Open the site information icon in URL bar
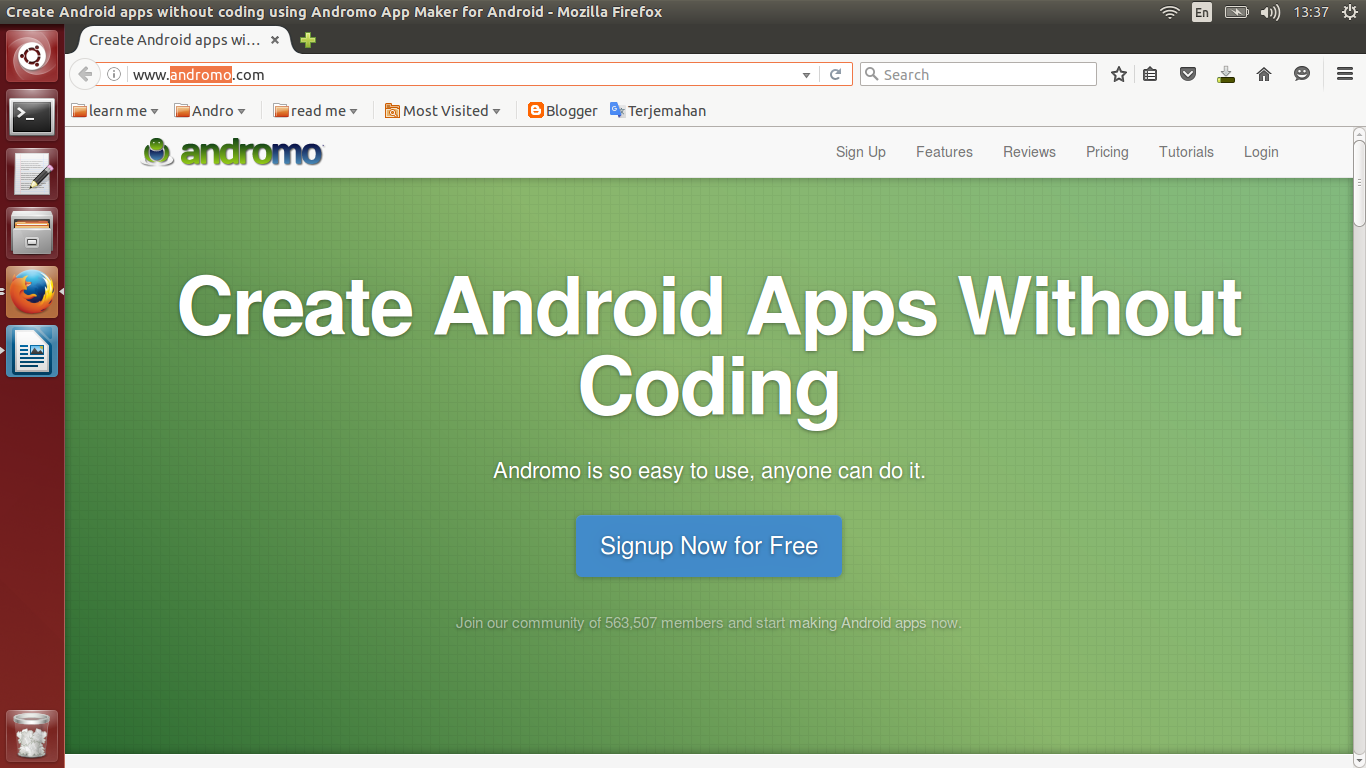 tap(114, 74)
